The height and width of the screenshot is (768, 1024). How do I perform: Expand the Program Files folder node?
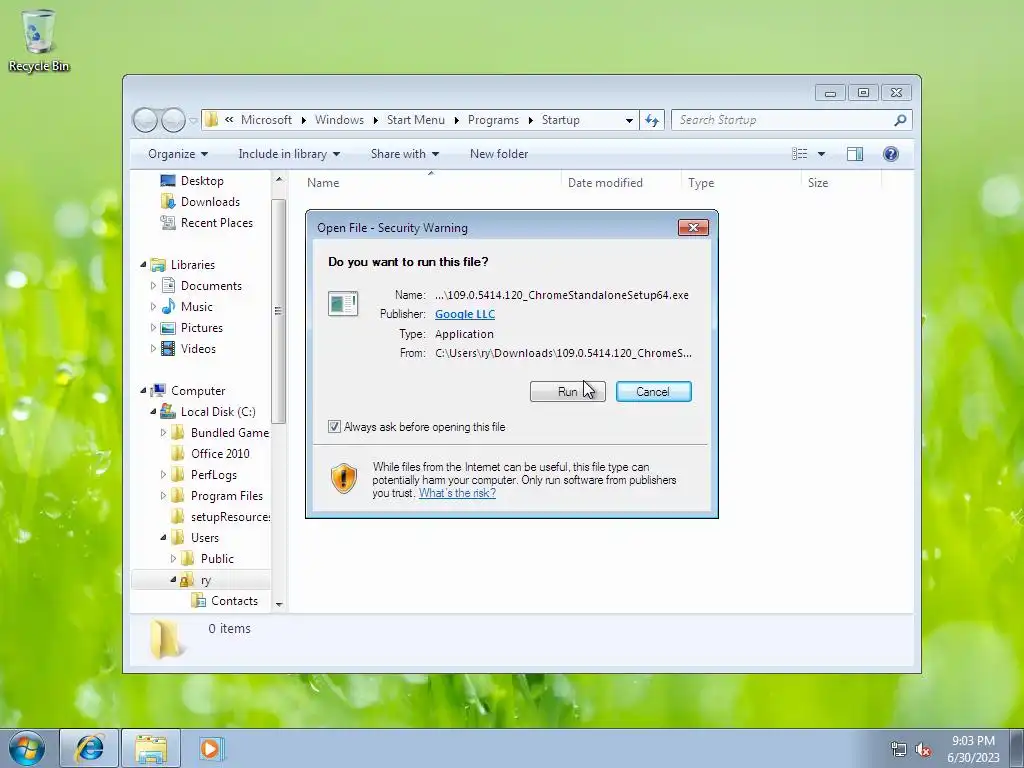(x=163, y=496)
